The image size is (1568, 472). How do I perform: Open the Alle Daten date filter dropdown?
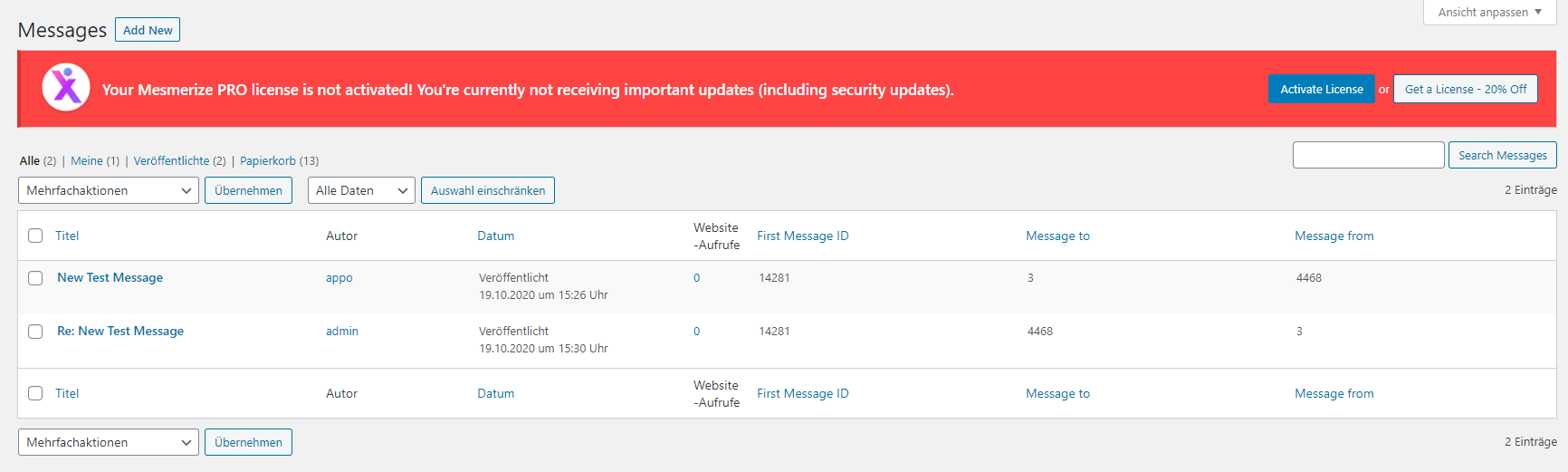pos(361,190)
